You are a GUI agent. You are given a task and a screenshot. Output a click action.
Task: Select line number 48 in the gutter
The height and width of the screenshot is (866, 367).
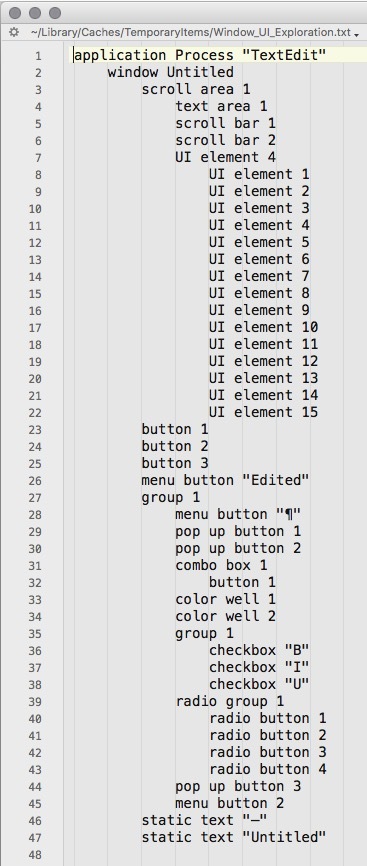pos(35,855)
